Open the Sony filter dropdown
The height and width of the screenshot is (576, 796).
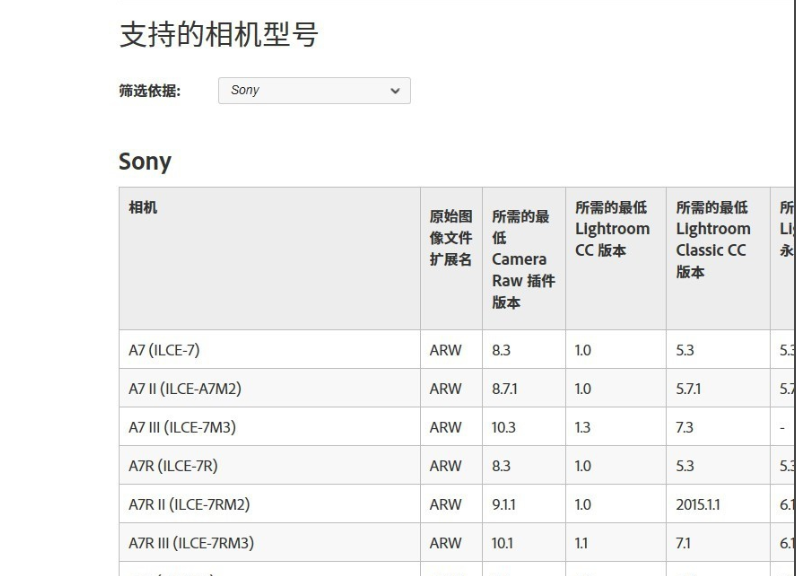[313, 90]
